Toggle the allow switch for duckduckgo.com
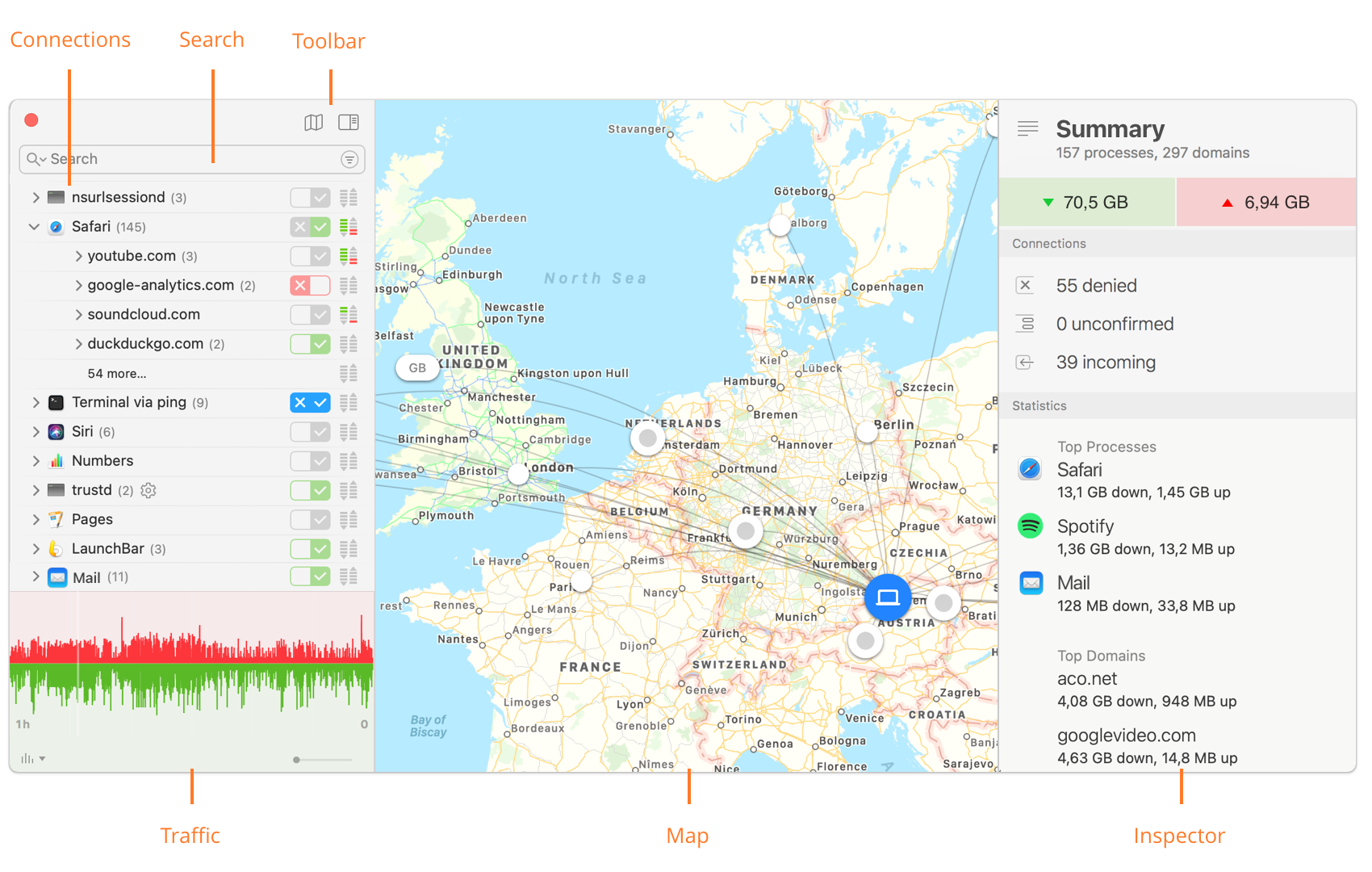Screen dimensions: 1372x872 click(x=311, y=344)
